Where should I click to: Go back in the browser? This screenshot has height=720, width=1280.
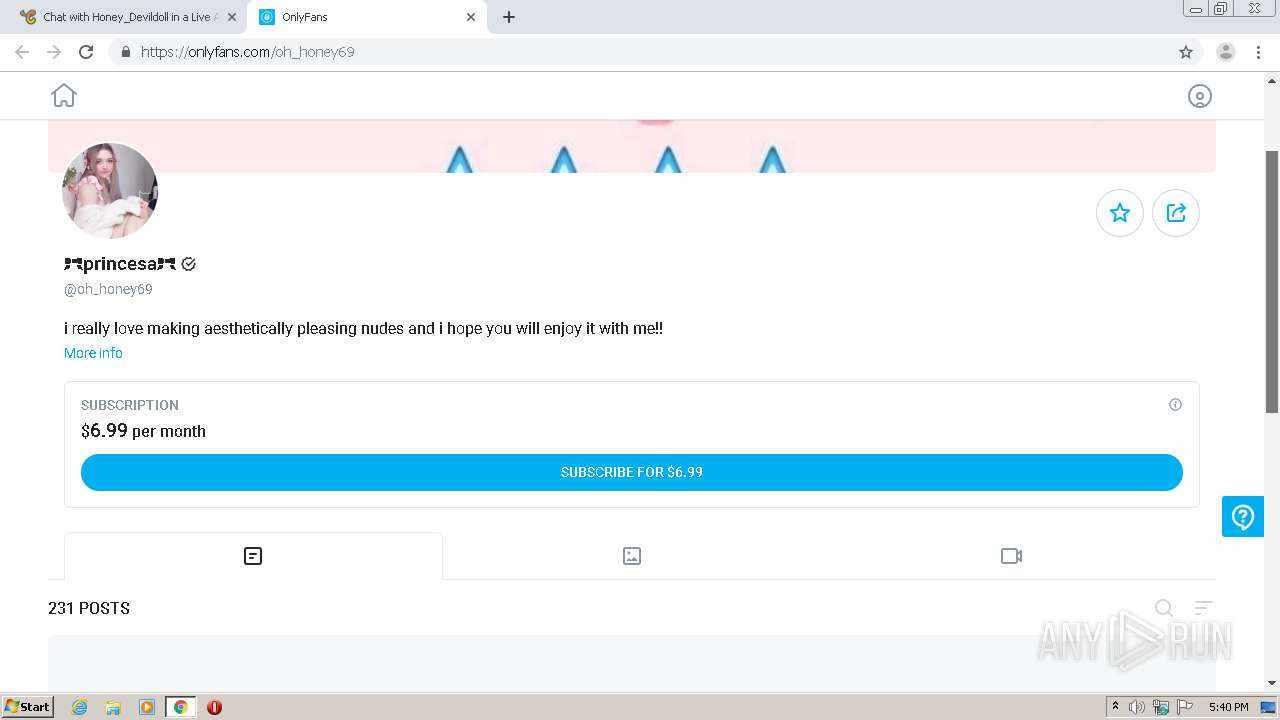22,52
